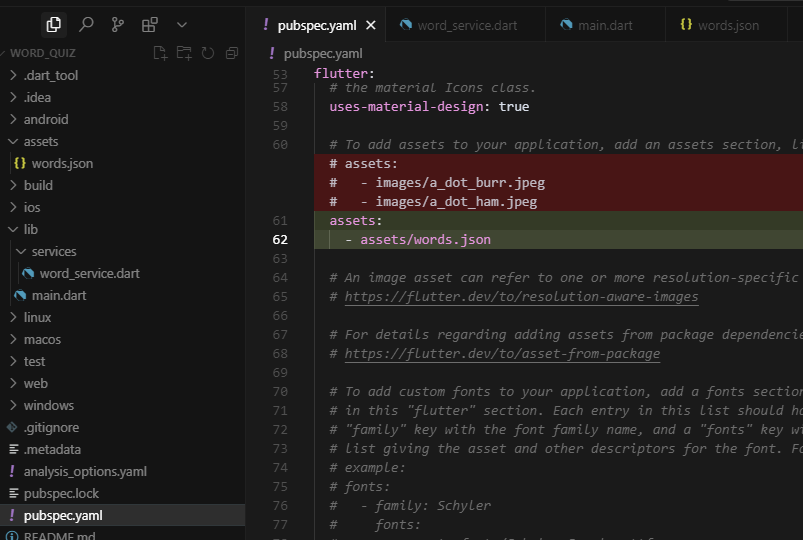Expand the linux folder
The height and width of the screenshot is (540, 803).
[123, 318]
